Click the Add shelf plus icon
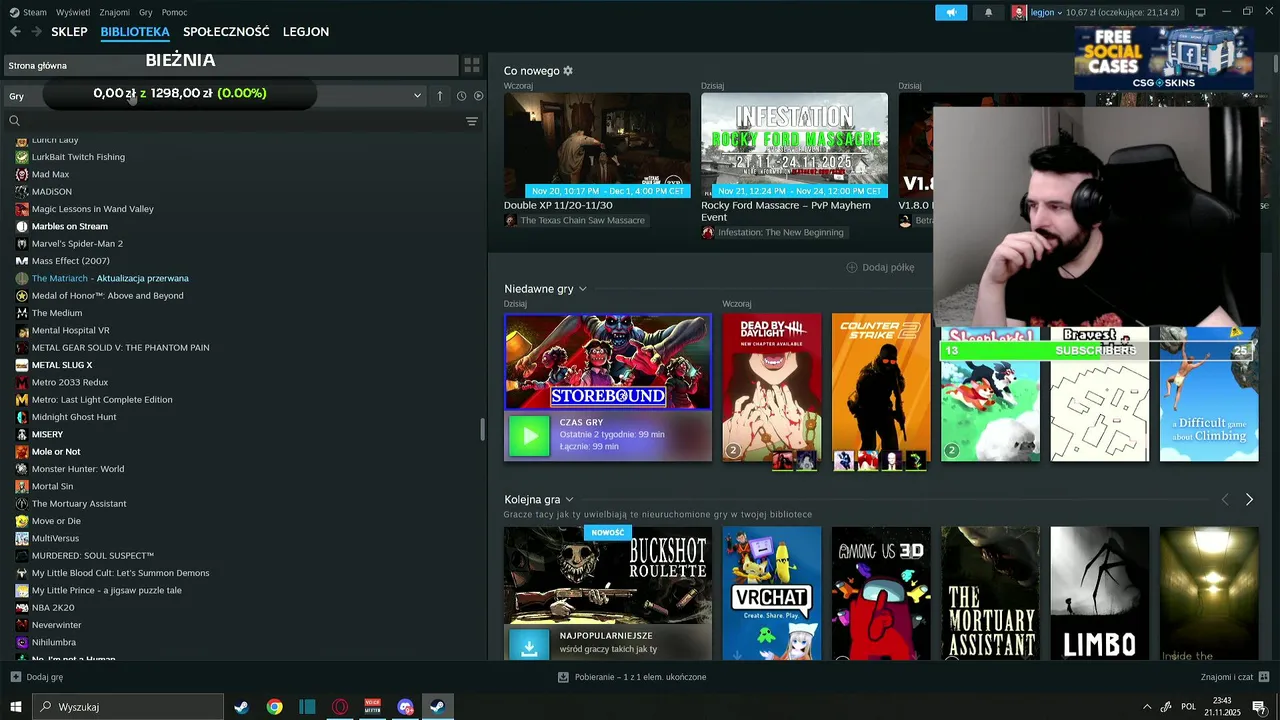Image resolution: width=1280 pixels, height=720 pixels. click(x=852, y=267)
